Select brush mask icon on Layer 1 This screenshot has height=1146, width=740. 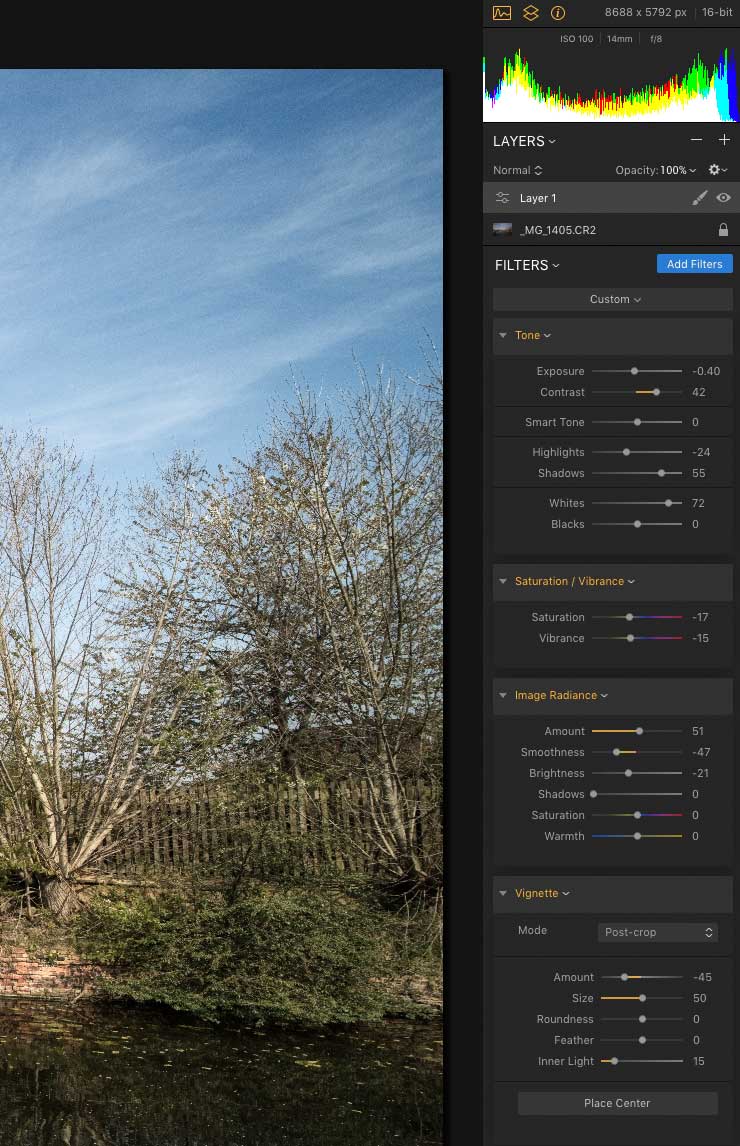700,197
